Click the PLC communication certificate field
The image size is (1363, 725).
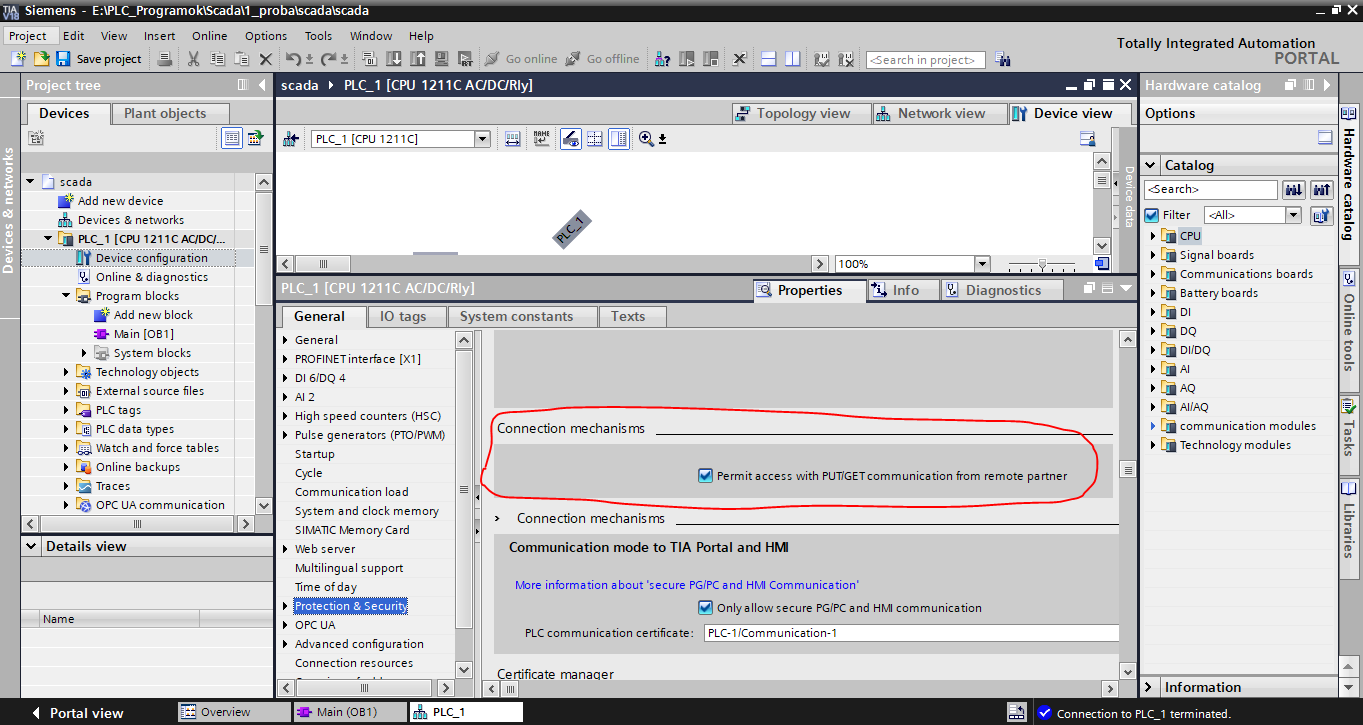[910, 633]
